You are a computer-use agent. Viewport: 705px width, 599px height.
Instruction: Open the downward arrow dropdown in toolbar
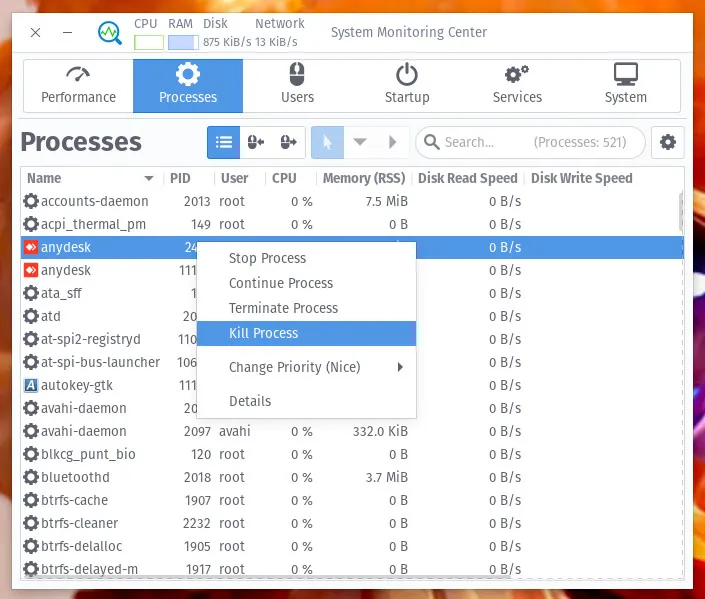tap(360, 143)
